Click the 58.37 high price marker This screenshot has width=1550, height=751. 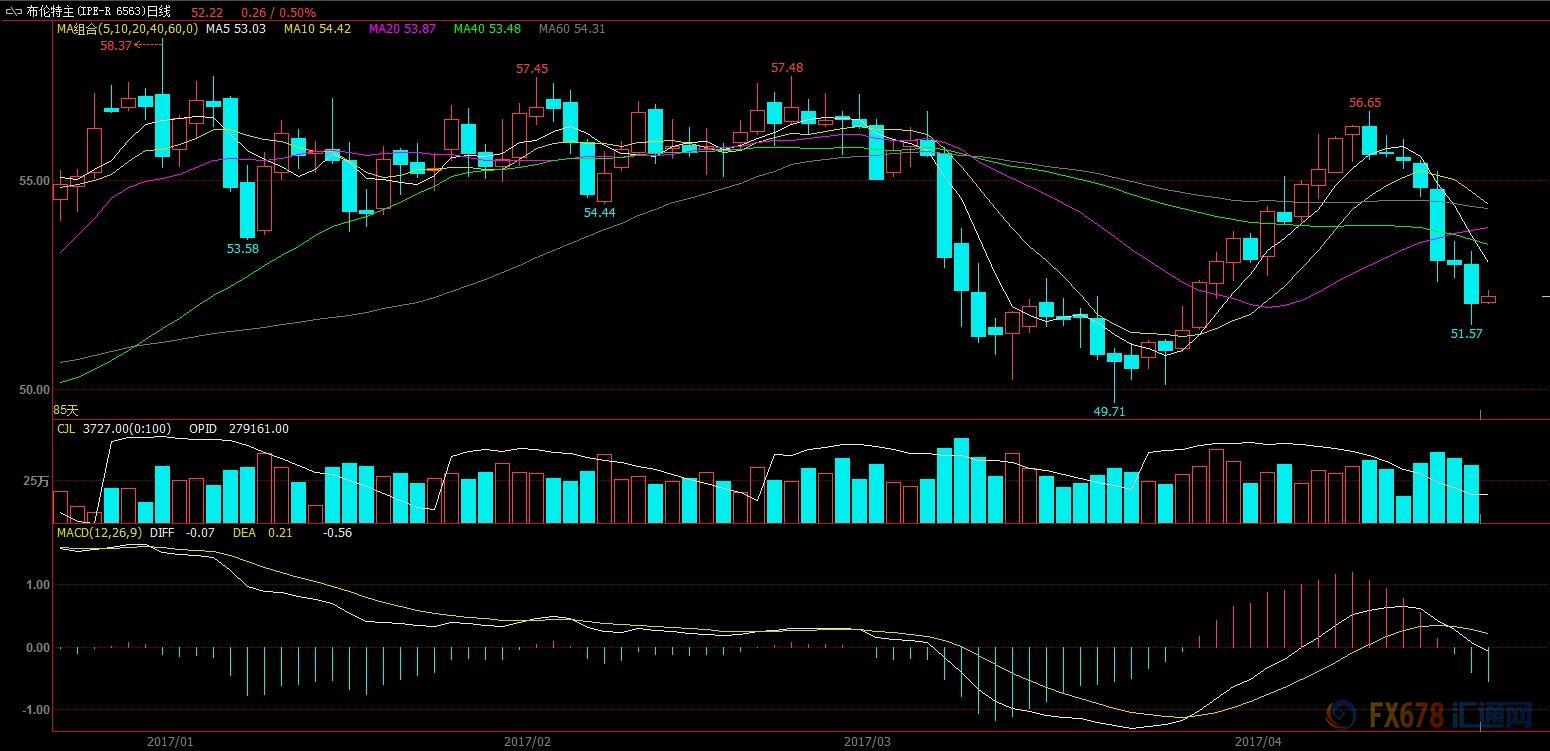(x=116, y=45)
